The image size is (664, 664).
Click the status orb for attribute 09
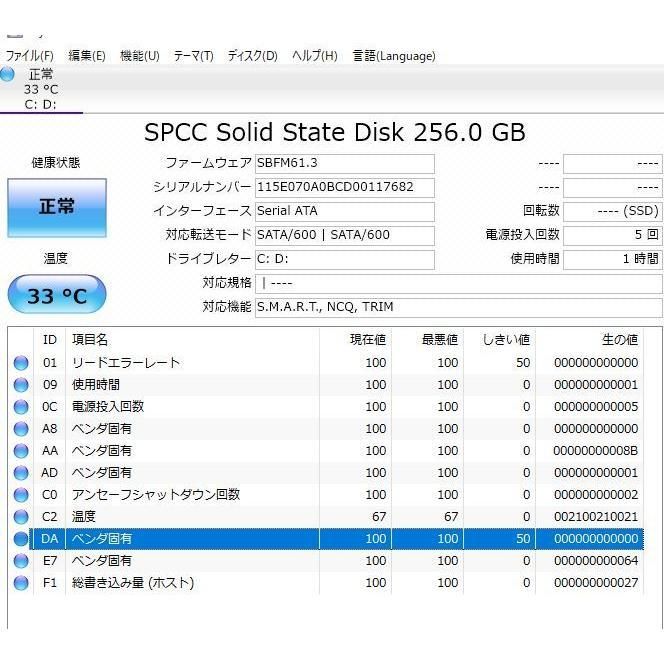point(21,385)
